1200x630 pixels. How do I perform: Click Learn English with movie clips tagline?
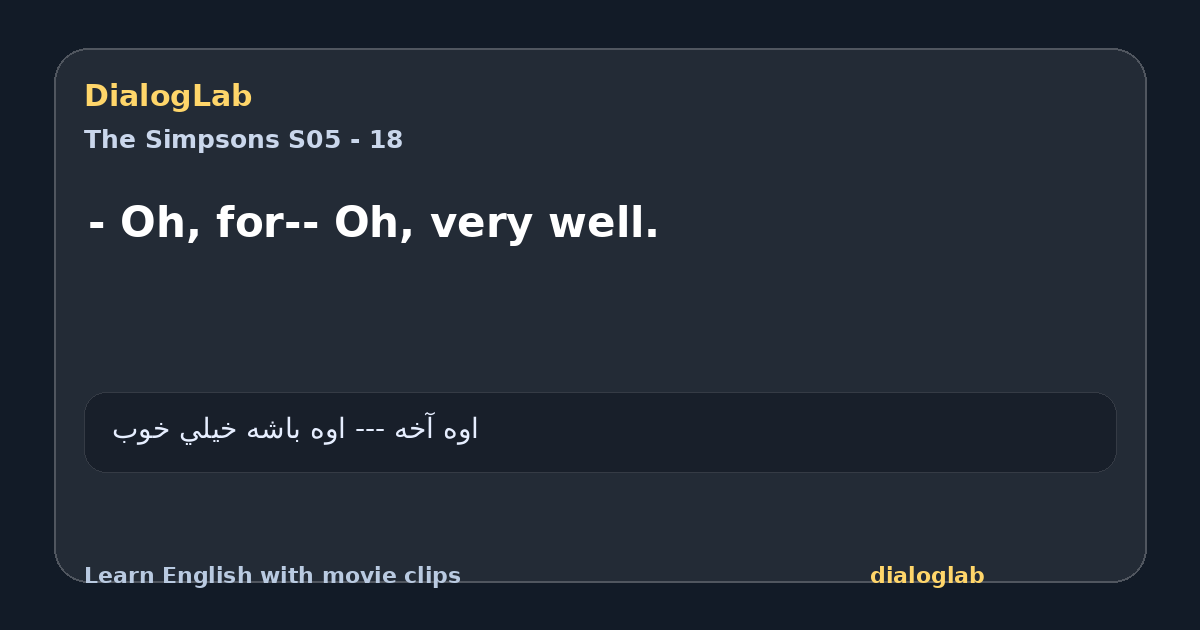[272, 576]
